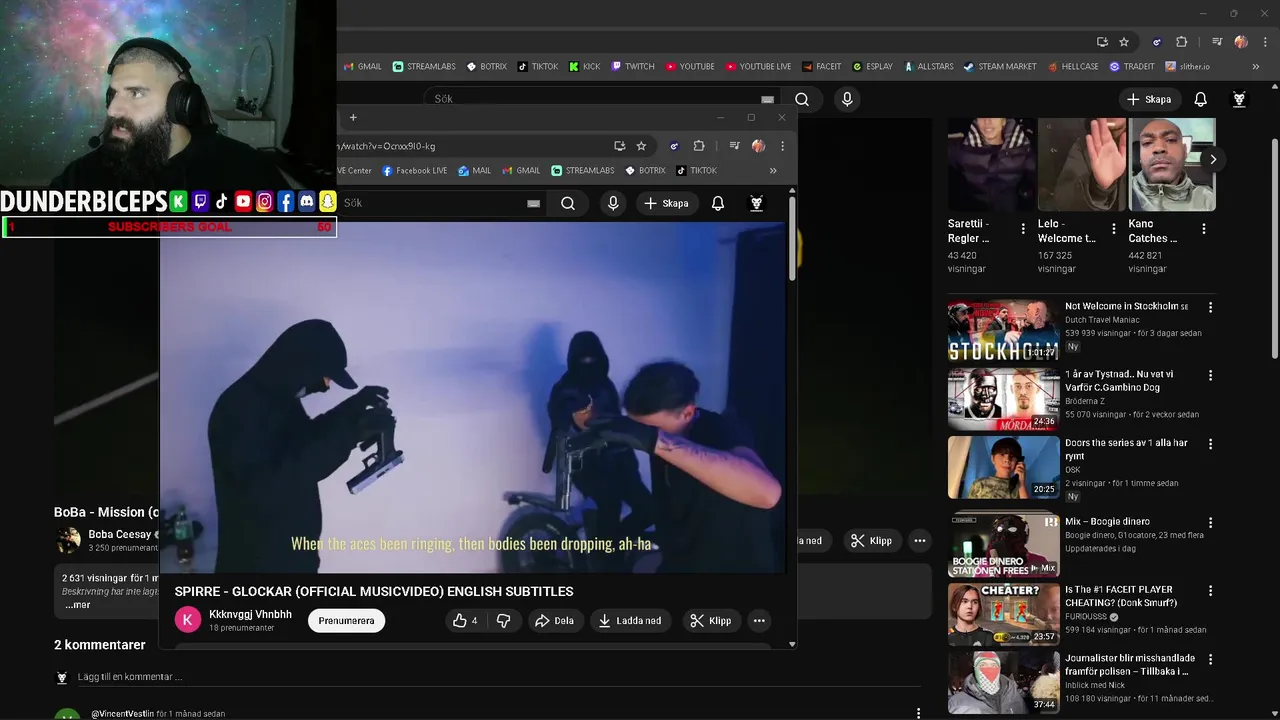Screen dimensions: 1280x720
Task: Open options for Mix – Boogie dinero
Action: coord(1211,523)
